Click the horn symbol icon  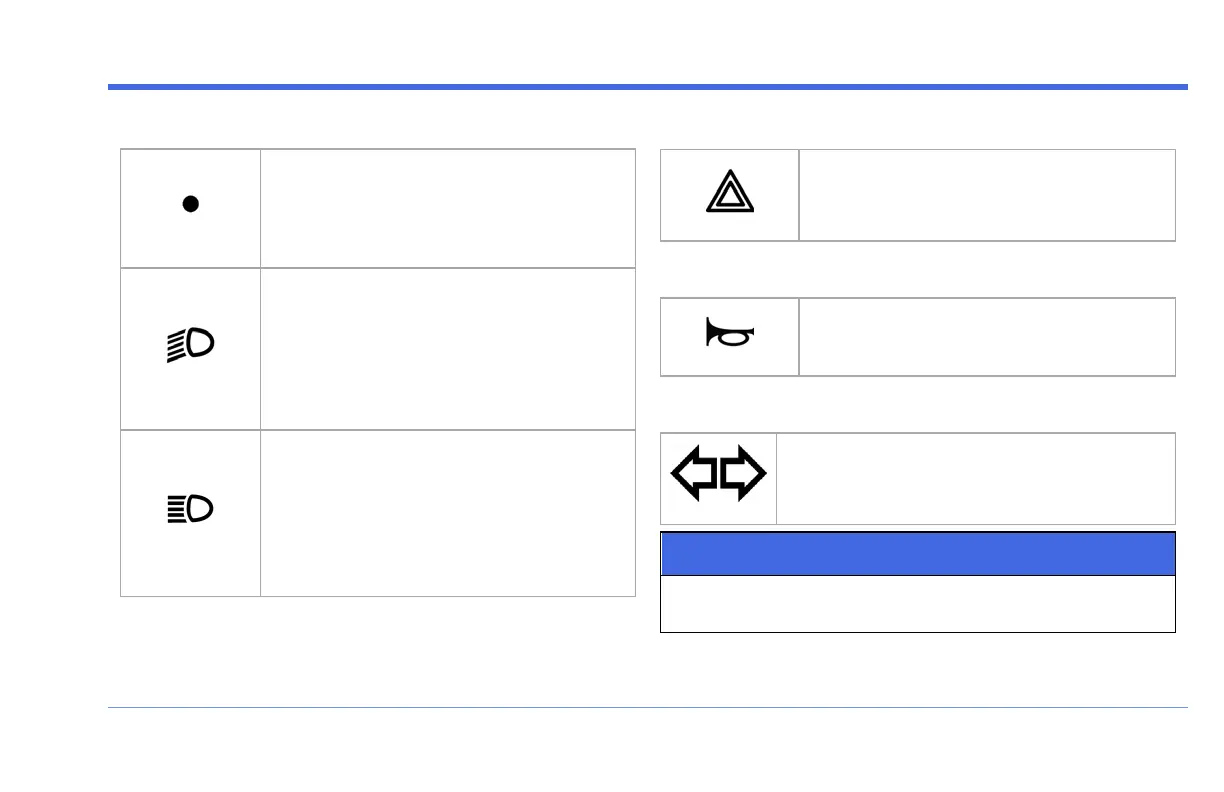coord(730,332)
